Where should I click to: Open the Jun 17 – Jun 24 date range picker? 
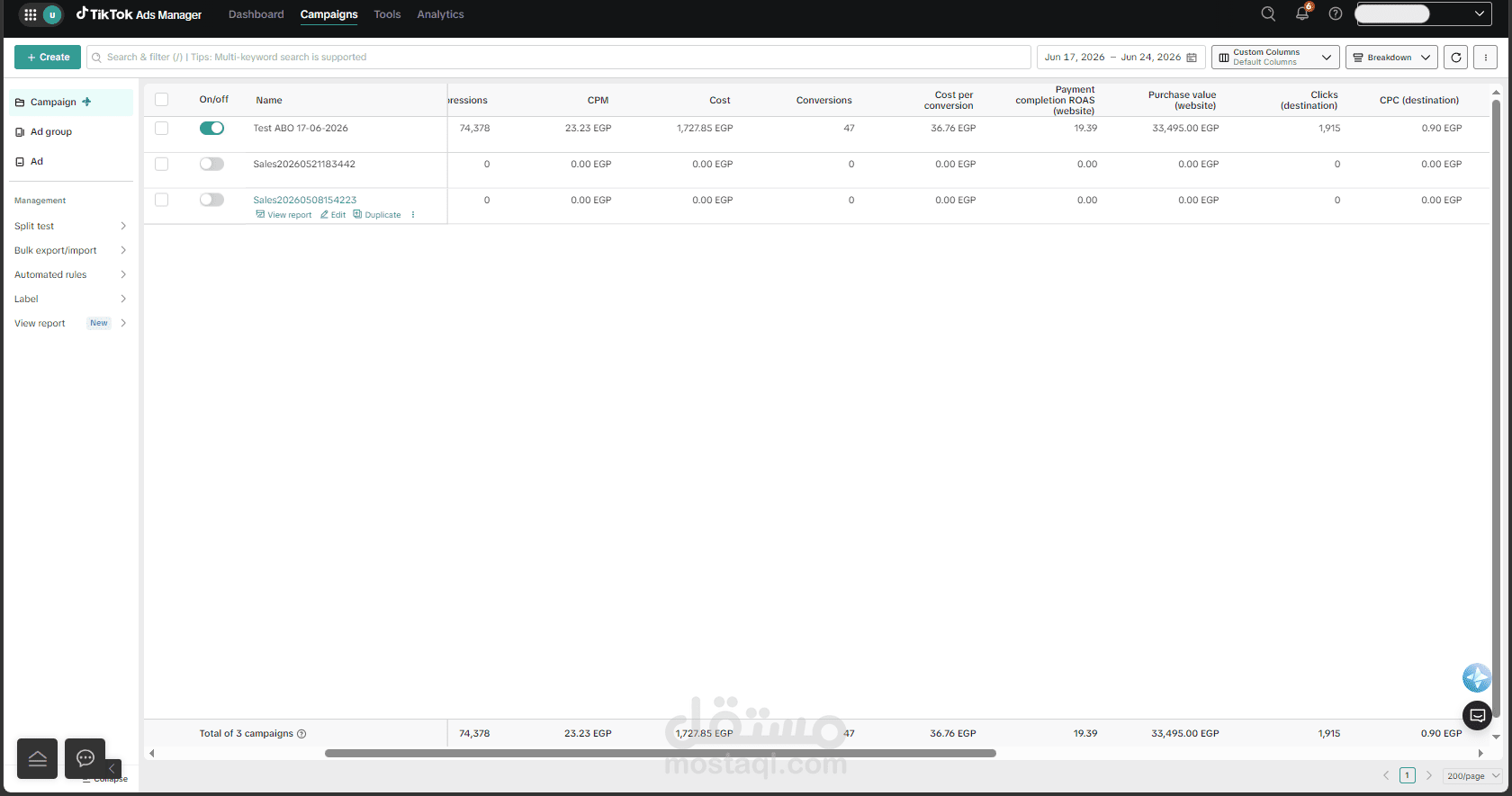[x=1120, y=57]
